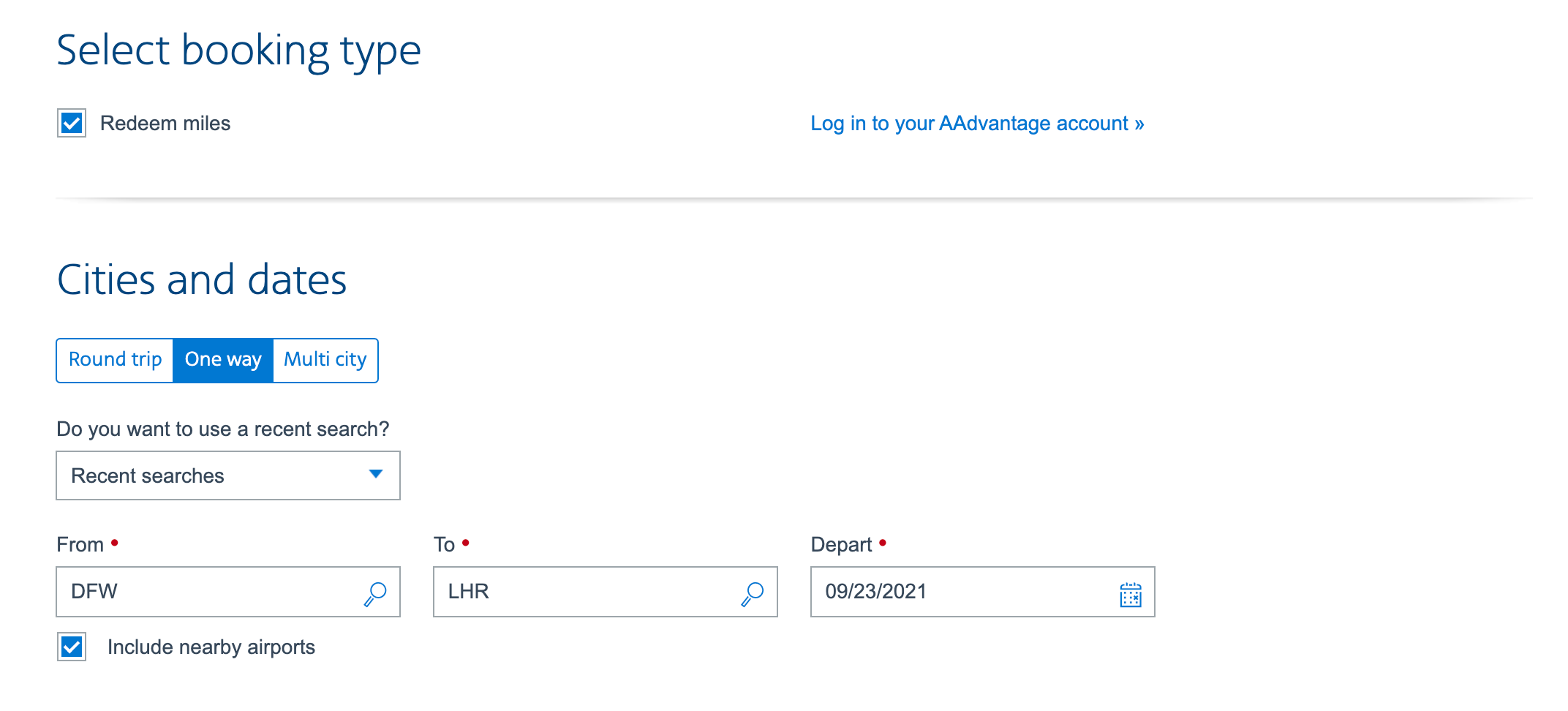This screenshot has height=711, width=1568.
Task: Click the "To" field label
Action: pyautogui.click(x=444, y=545)
